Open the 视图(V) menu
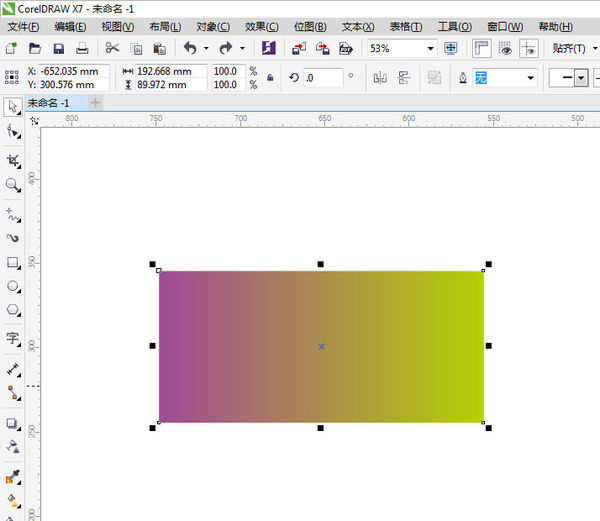The image size is (600, 521). pos(118,27)
